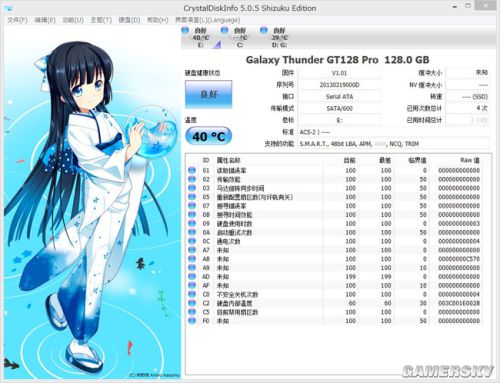Screen dimensions: 500x383
Task: Click the attribute name 硬盘使用时数
Action: point(234,223)
